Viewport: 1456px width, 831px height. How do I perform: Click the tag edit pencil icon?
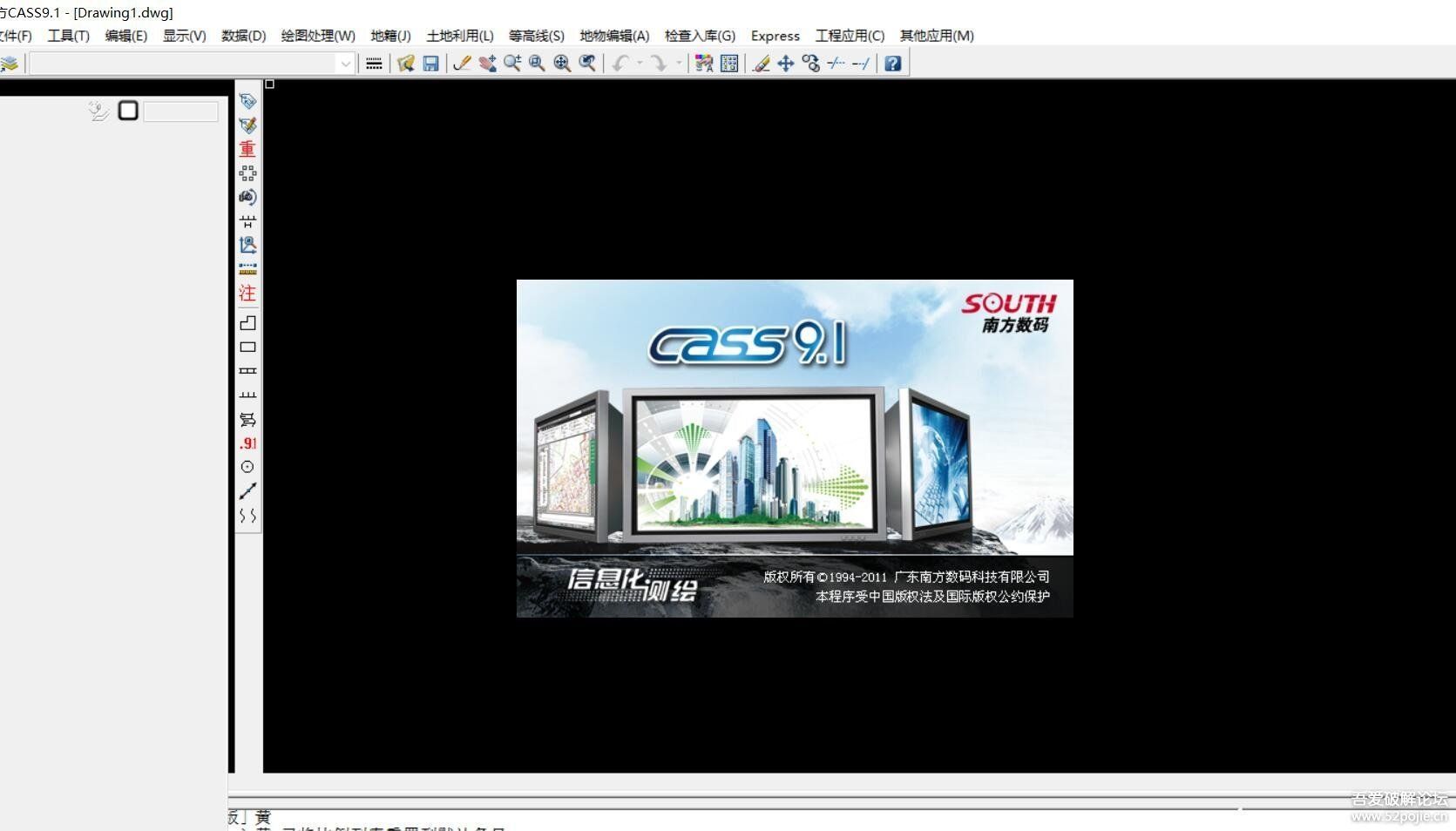[x=247, y=125]
